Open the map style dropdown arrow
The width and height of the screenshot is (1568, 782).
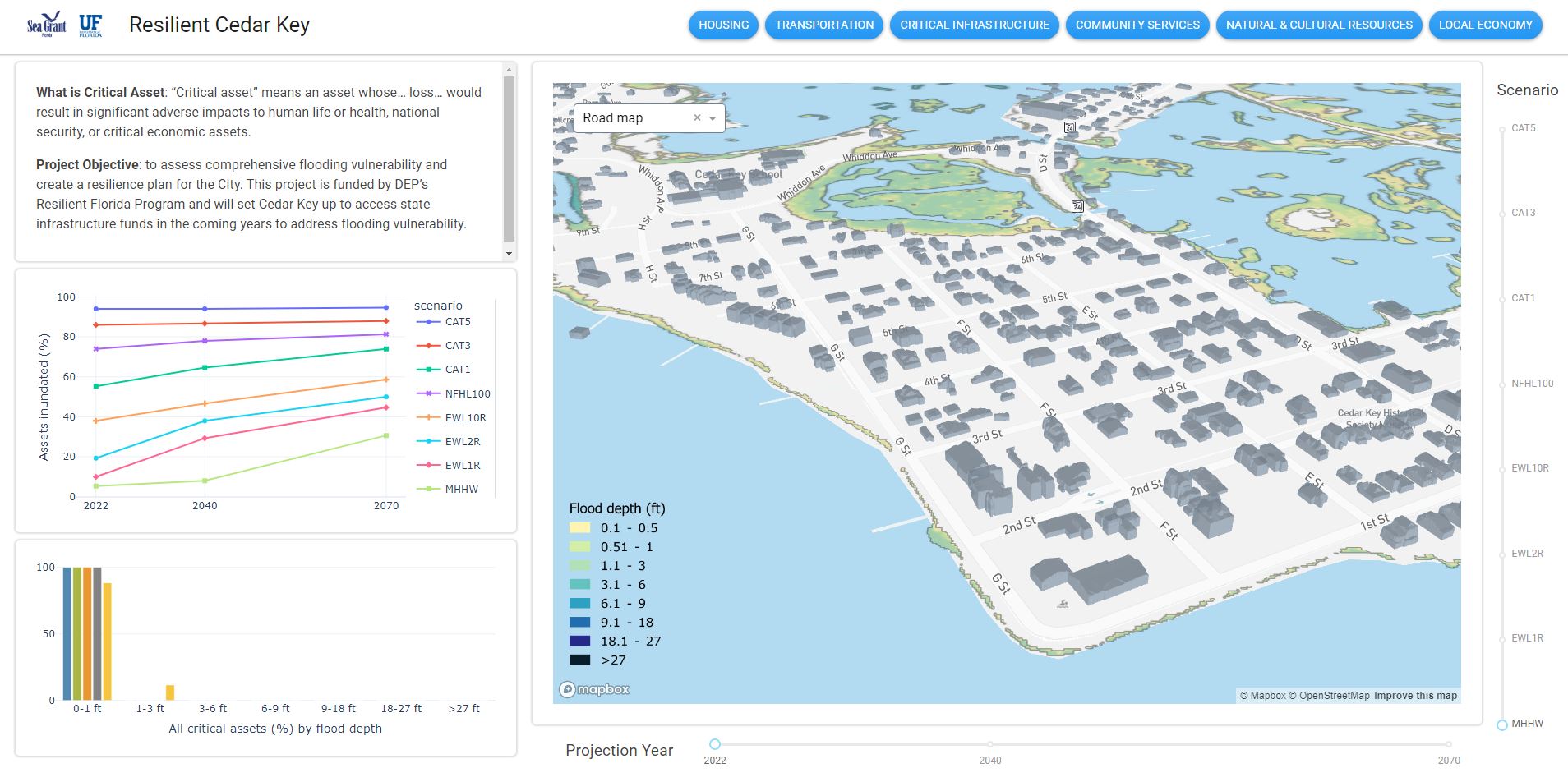(x=713, y=118)
